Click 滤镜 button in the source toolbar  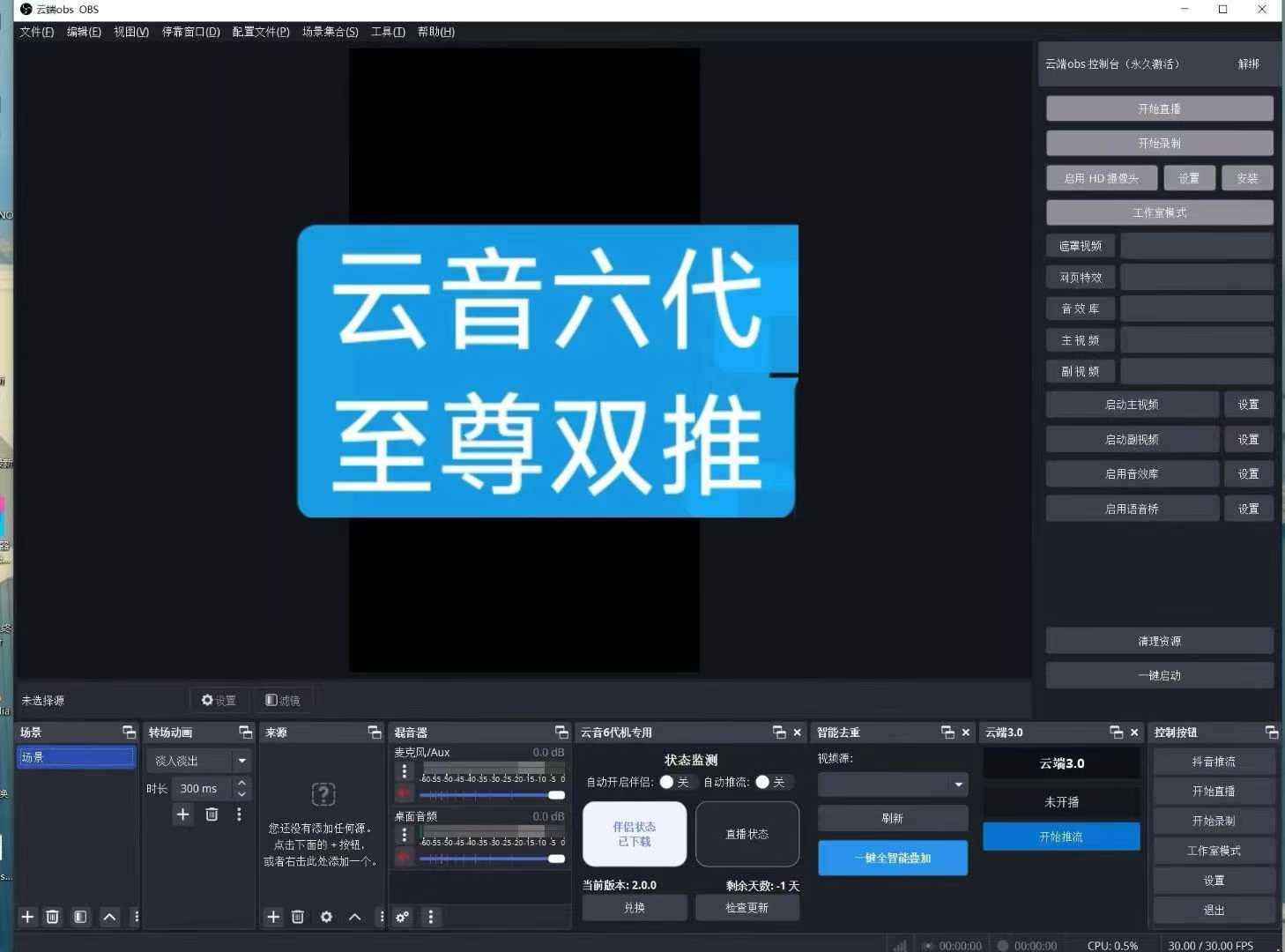point(283,700)
